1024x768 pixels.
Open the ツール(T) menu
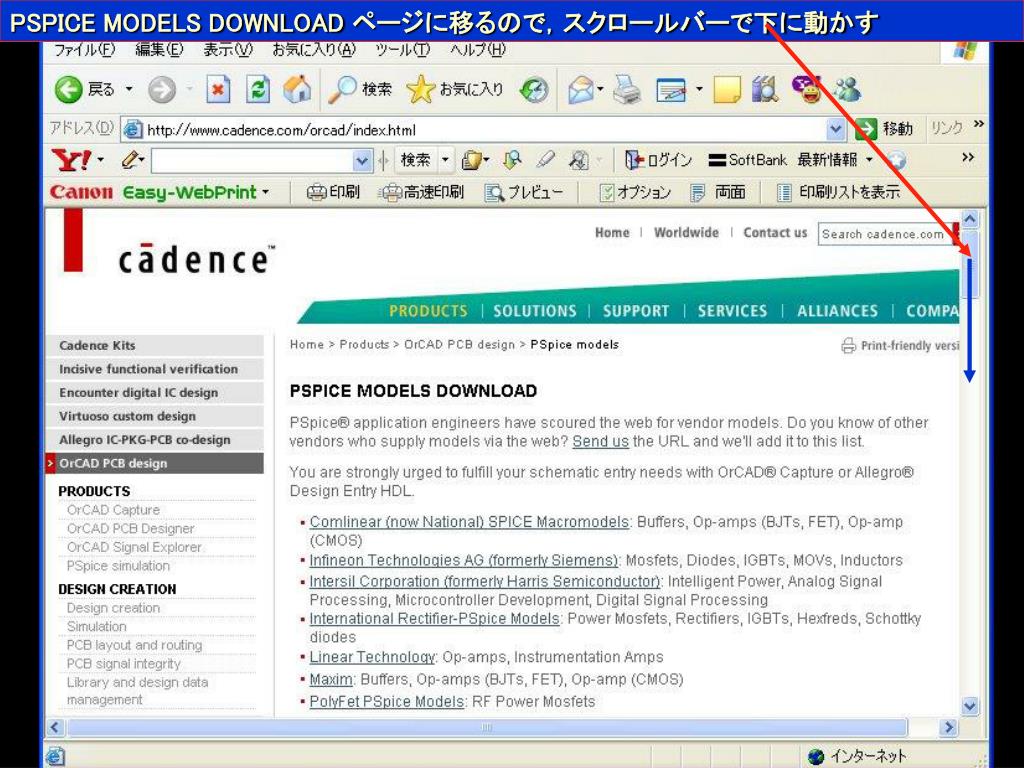tap(402, 50)
